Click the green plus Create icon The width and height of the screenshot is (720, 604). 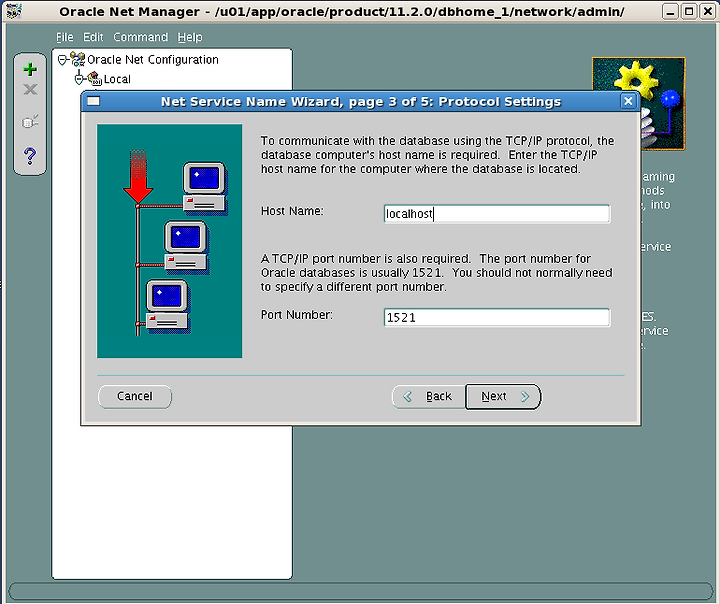[x=30, y=69]
